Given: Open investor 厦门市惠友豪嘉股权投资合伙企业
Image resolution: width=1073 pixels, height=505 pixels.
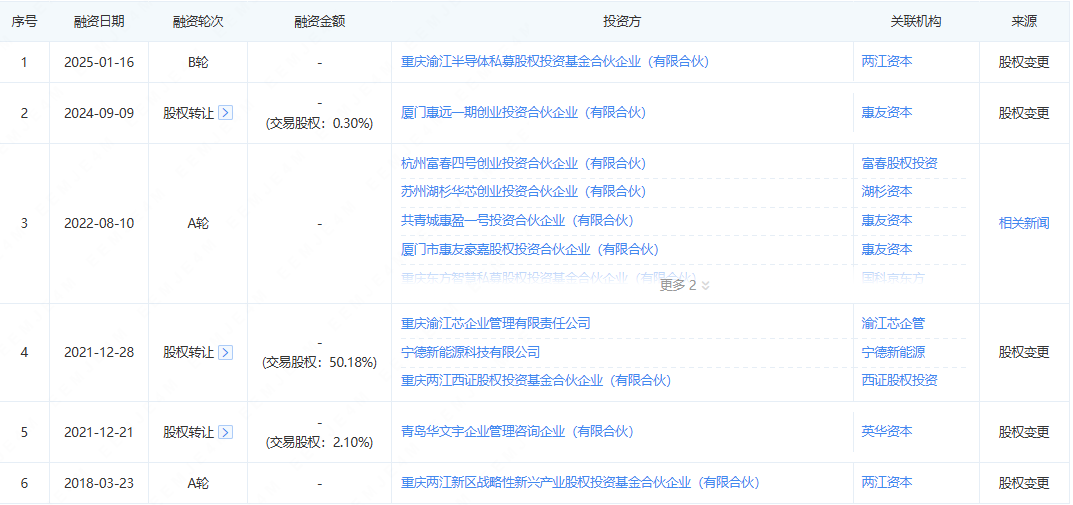Looking at the screenshot, I should coord(530,249).
